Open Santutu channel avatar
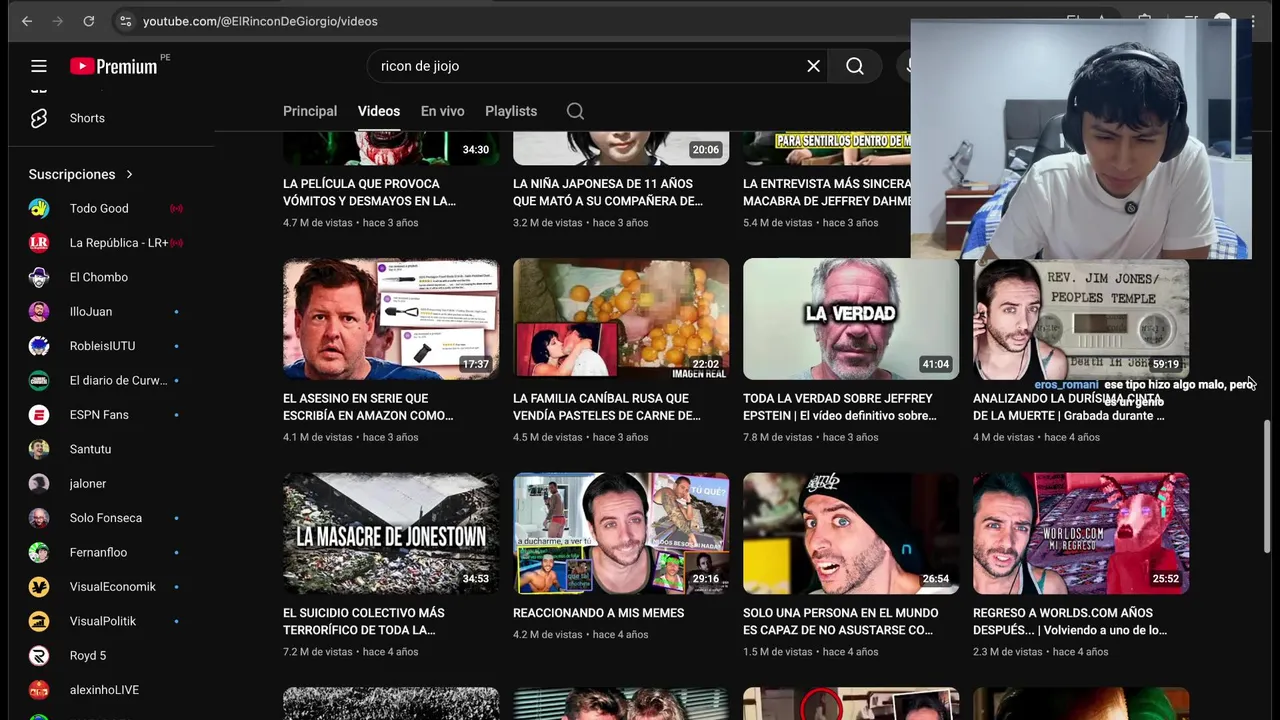Screen dimensions: 1280x720 39,449
